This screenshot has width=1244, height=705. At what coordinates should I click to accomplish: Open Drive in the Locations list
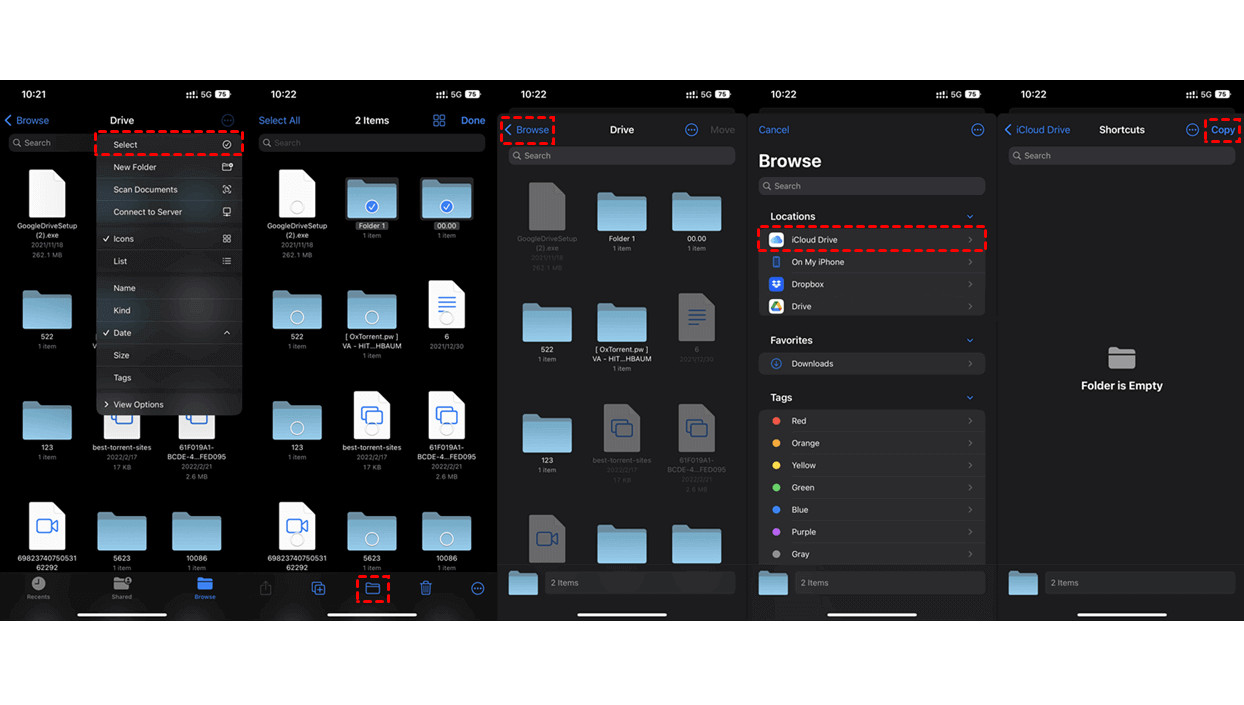pyautogui.click(x=872, y=306)
